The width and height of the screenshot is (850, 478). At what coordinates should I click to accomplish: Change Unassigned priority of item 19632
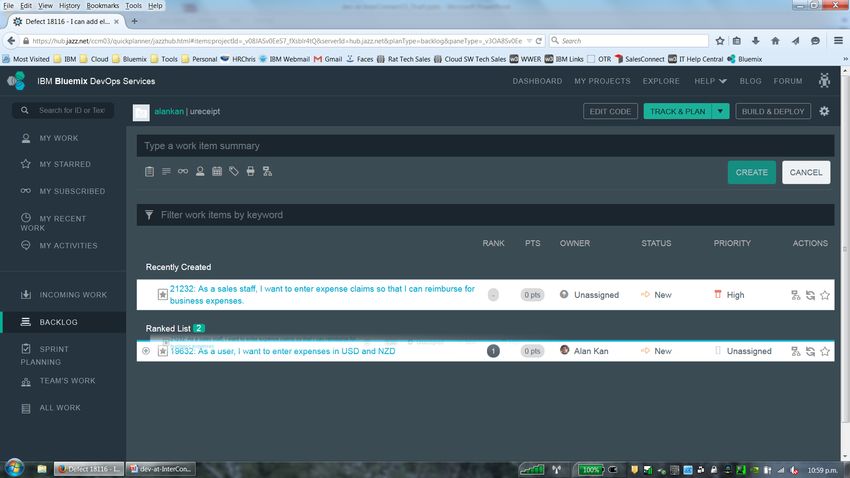coord(743,351)
